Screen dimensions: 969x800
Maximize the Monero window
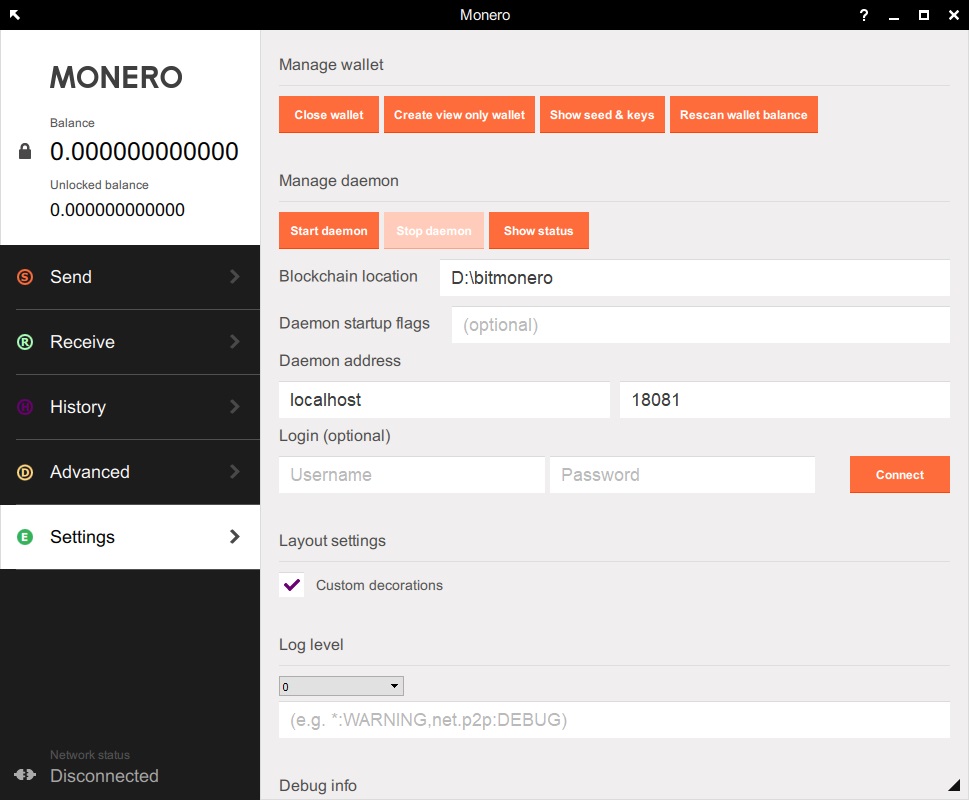tap(924, 15)
